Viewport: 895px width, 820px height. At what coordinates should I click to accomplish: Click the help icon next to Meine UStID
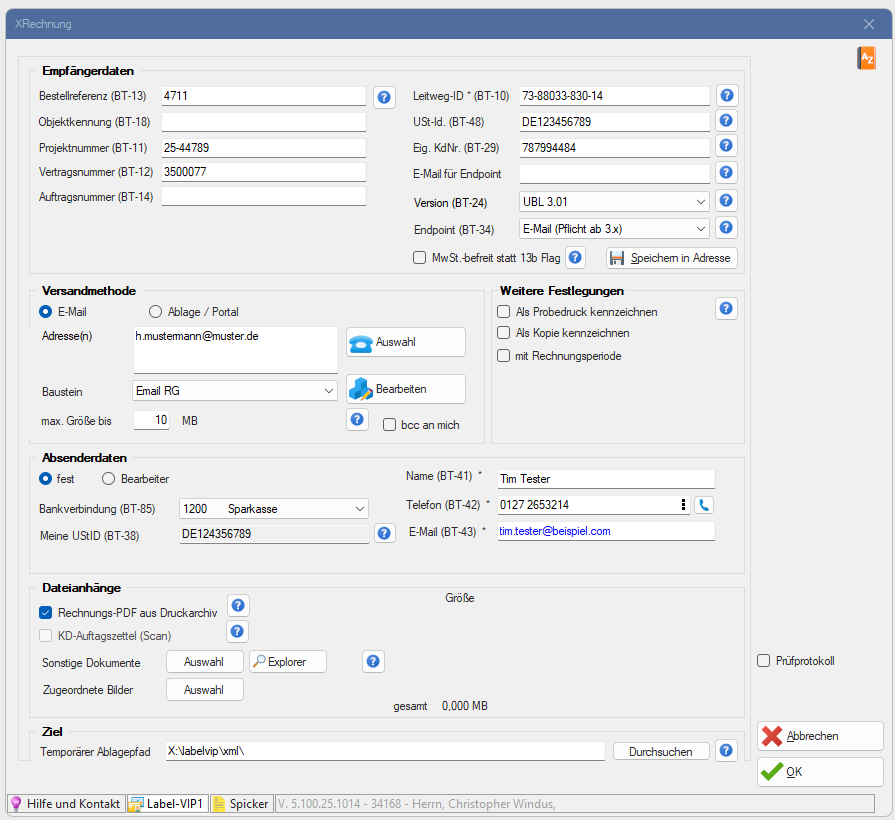[385, 534]
